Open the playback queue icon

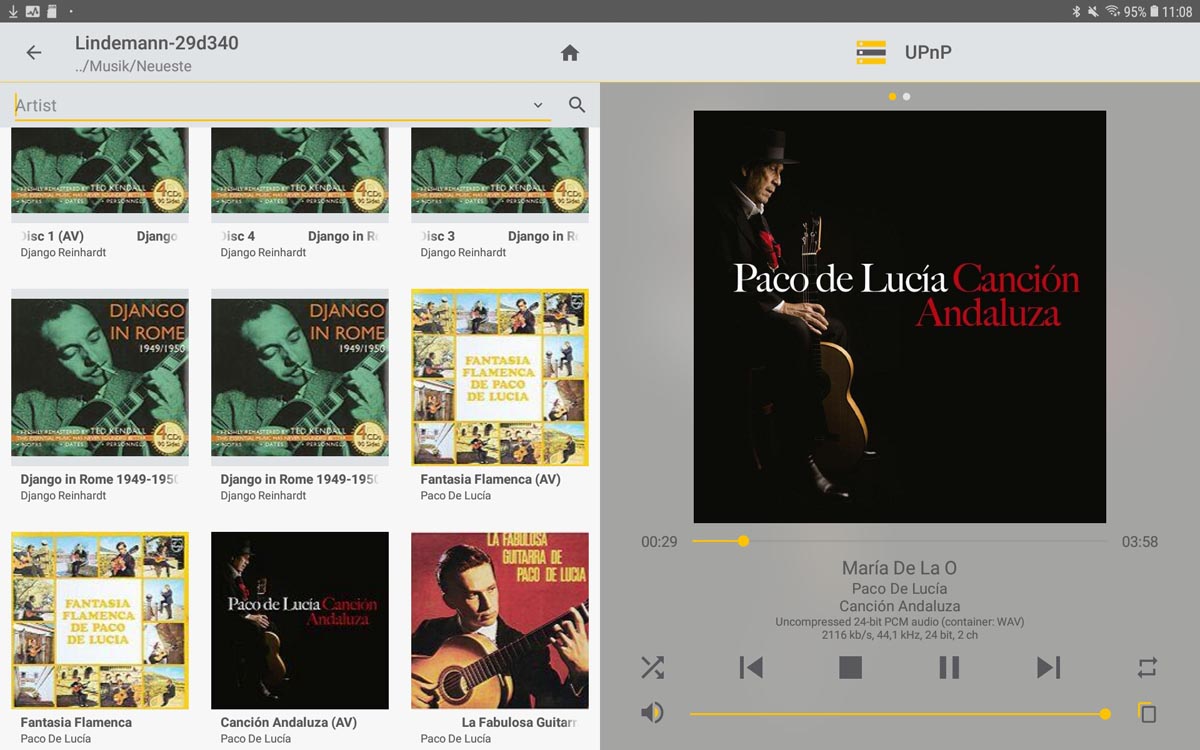pos(1147,713)
